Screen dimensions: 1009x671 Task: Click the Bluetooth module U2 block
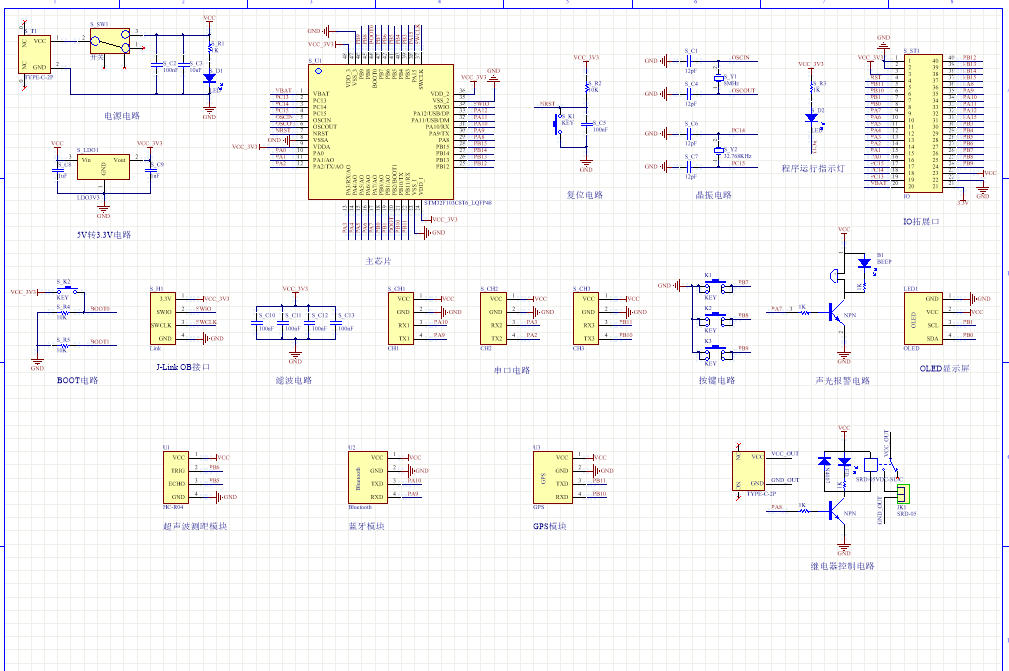point(363,476)
